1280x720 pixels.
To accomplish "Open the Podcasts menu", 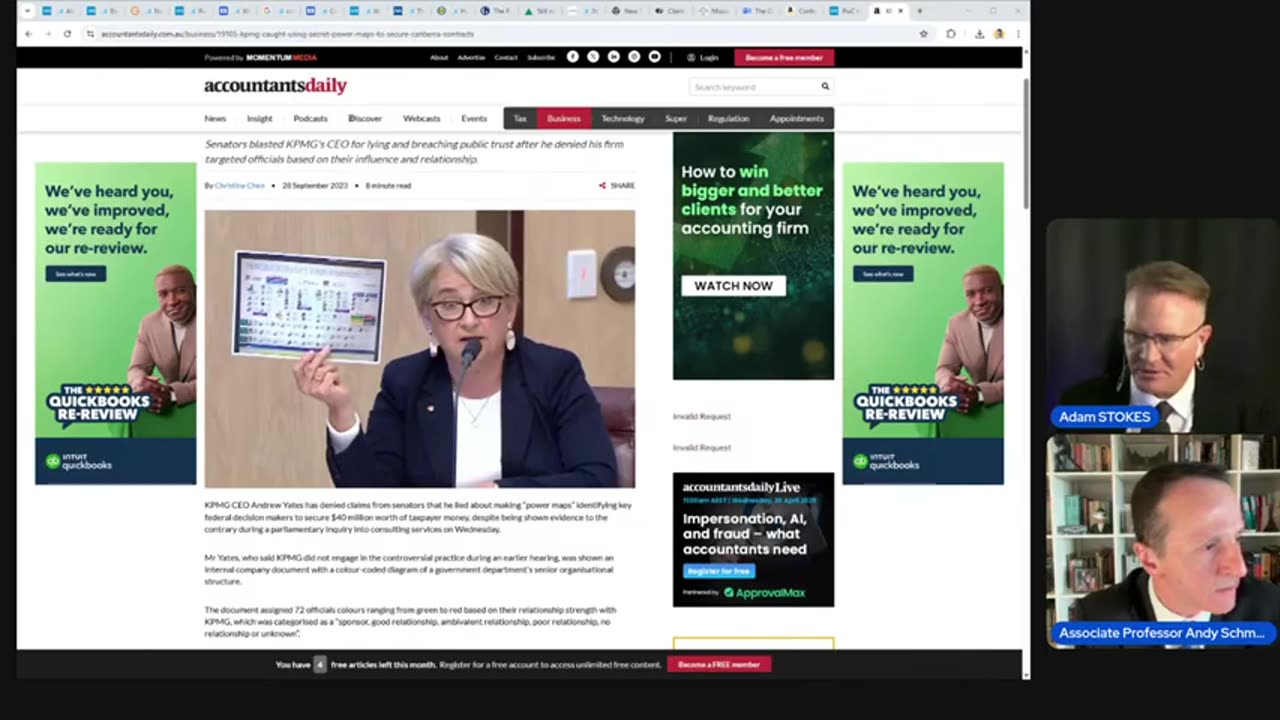I will point(310,118).
